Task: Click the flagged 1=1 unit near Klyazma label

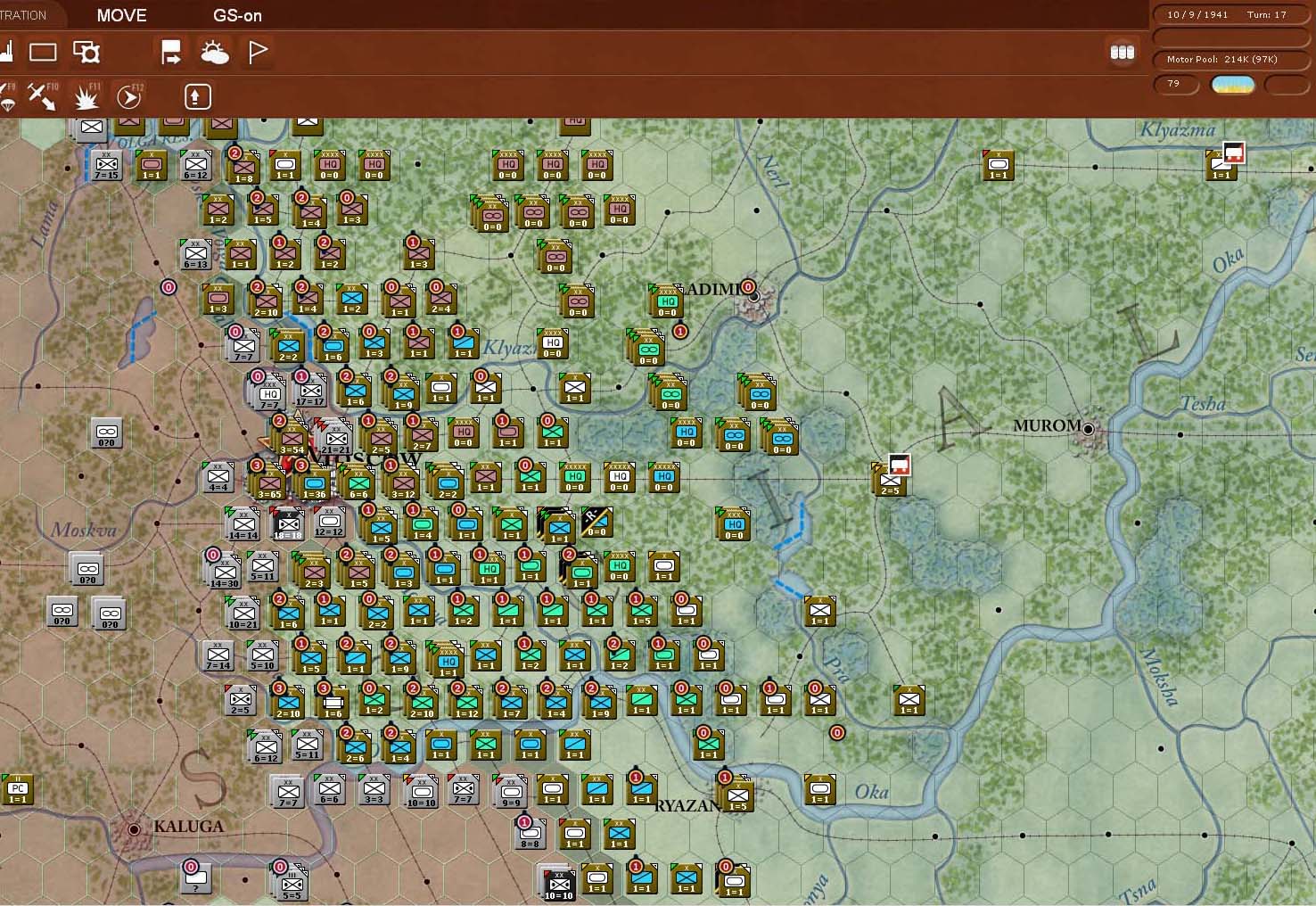Action: (1221, 164)
